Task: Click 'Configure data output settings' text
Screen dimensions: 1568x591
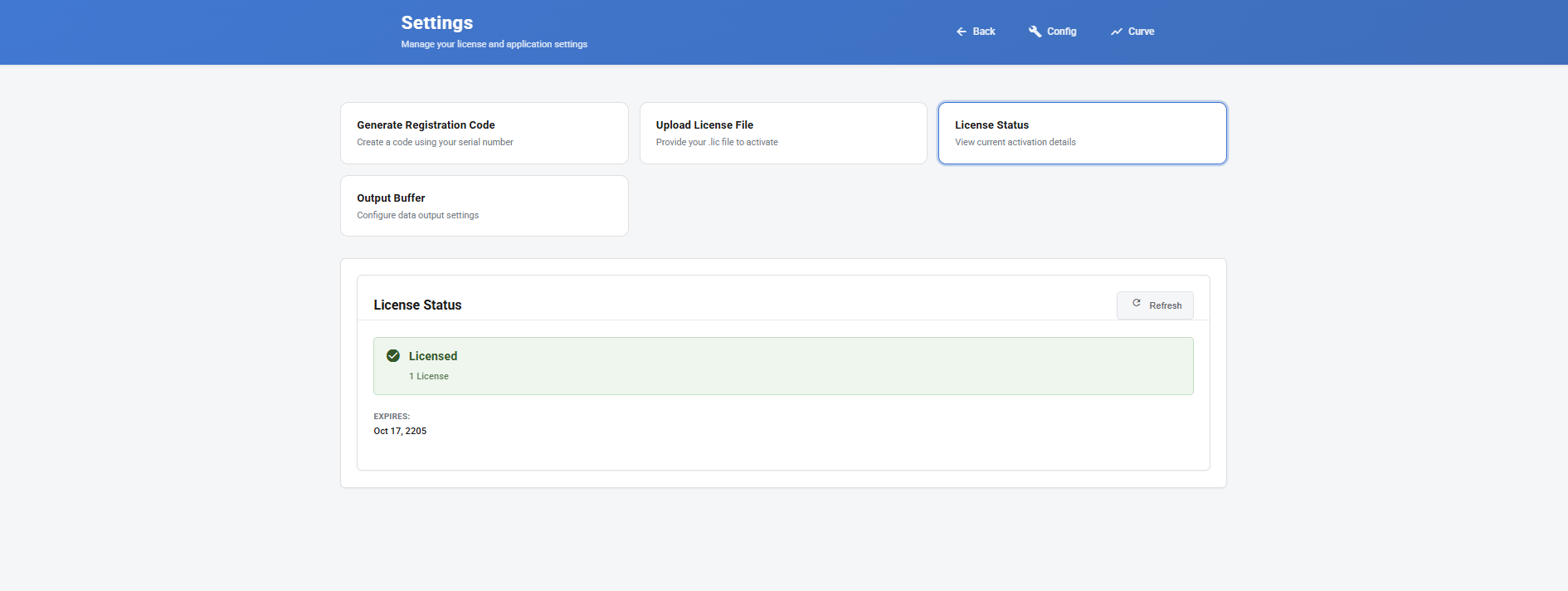Action: pyautogui.click(x=417, y=215)
